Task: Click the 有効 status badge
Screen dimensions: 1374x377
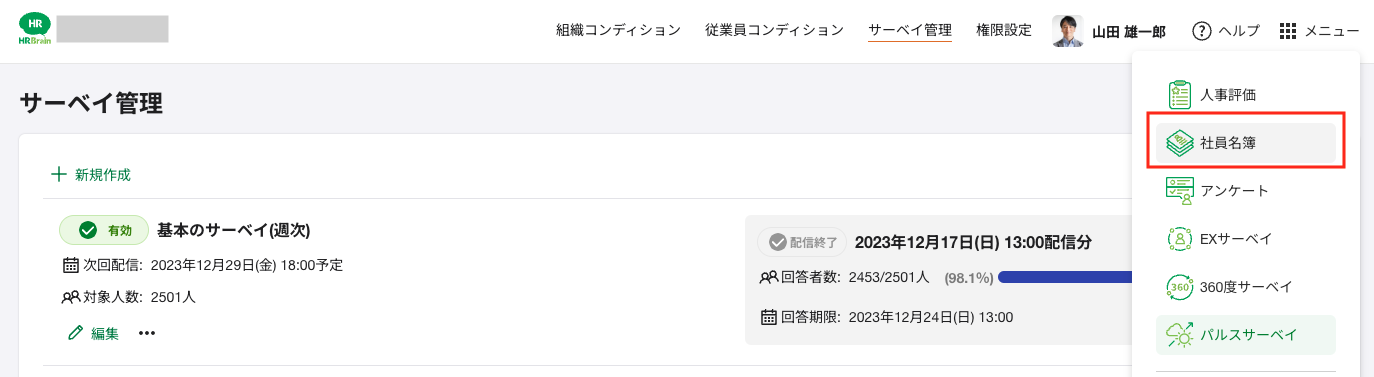Action: tap(104, 230)
